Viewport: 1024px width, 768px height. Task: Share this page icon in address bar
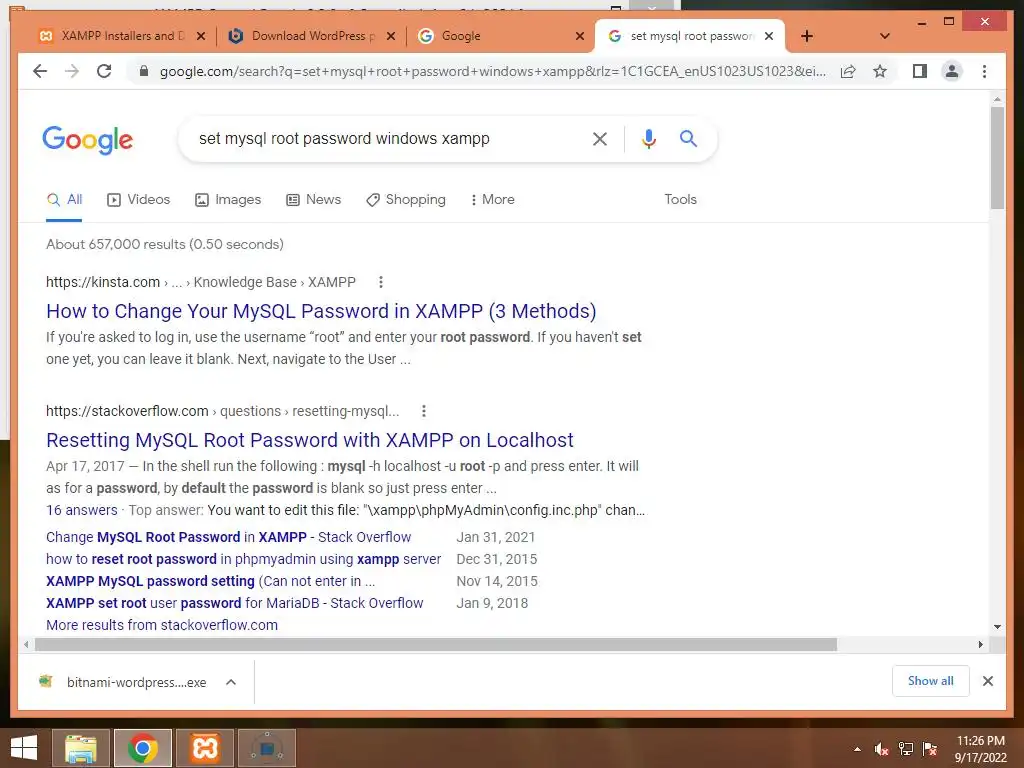[x=848, y=71]
